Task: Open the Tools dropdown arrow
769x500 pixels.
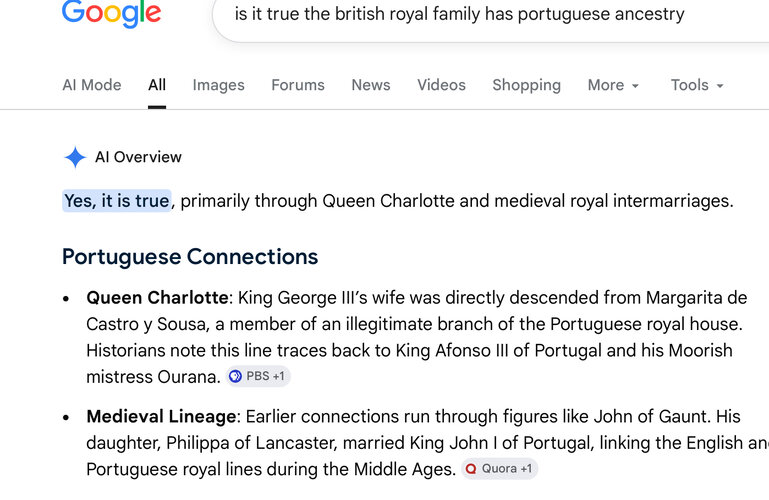Action: 720,86
